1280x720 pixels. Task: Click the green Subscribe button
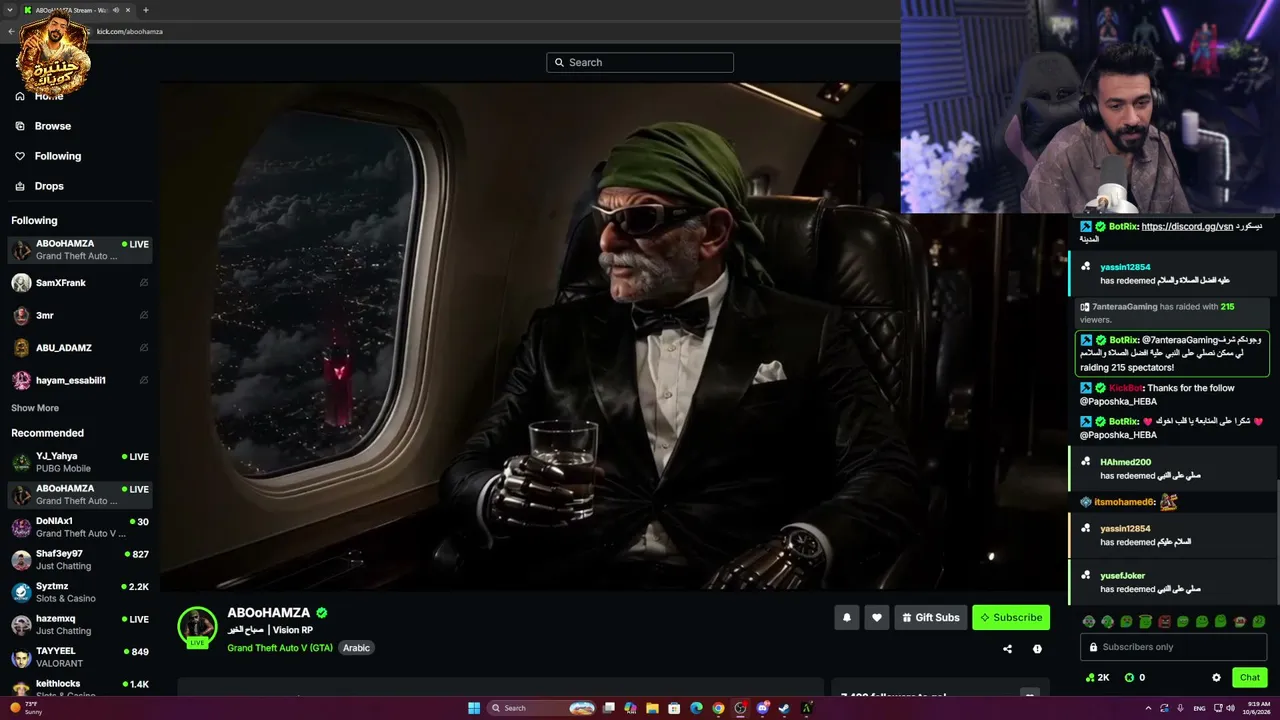pos(1011,617)
